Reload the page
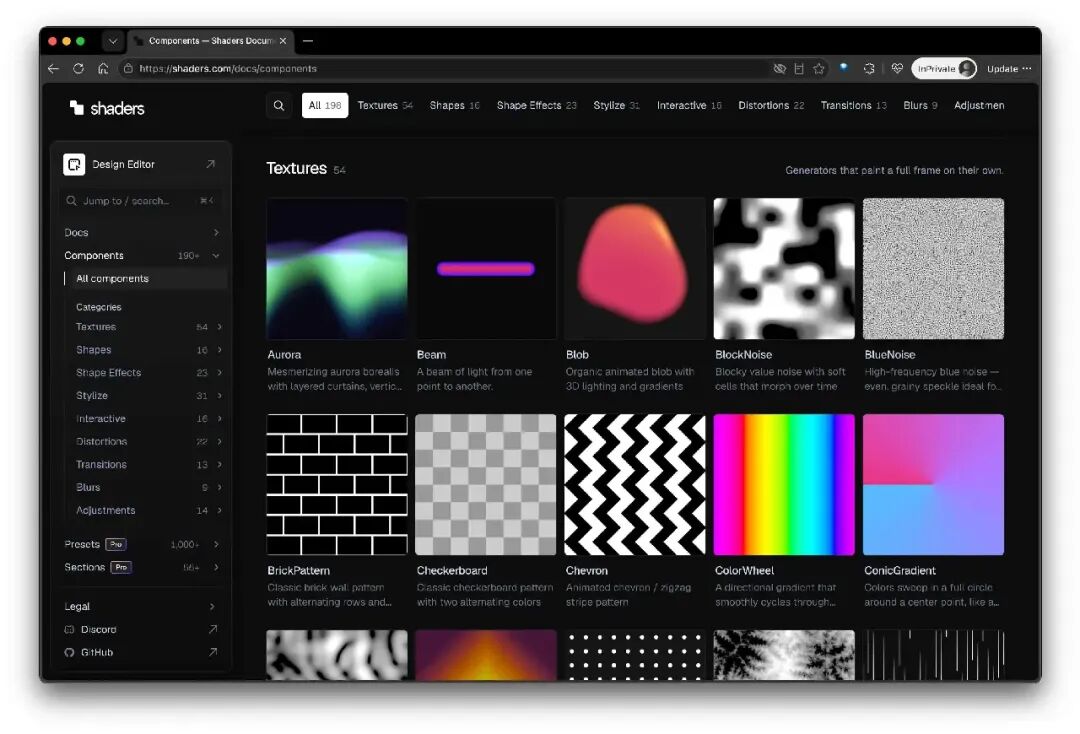The width and height of the screenshot is (1080, 734). (x=79, y=68)
